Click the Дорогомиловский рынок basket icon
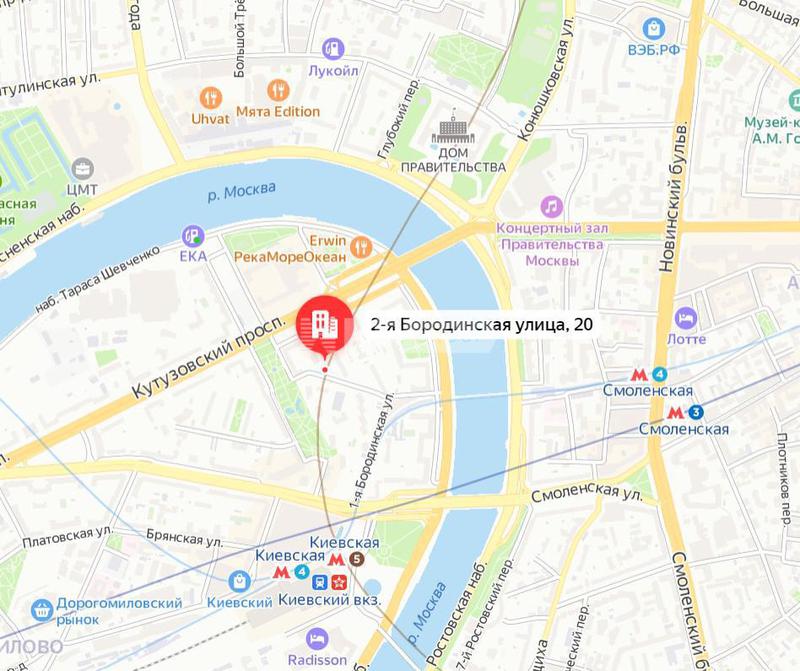The image size is (800, 671). (42, 610)
